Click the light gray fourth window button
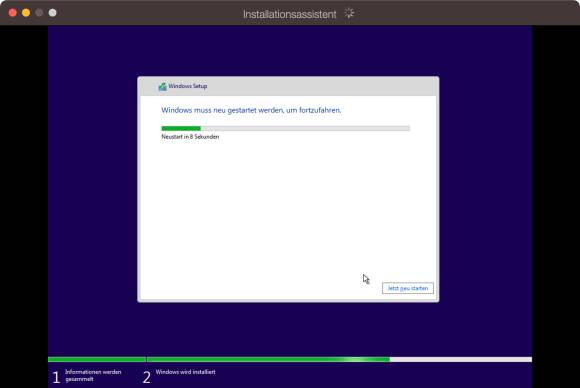 coord(53,13)
